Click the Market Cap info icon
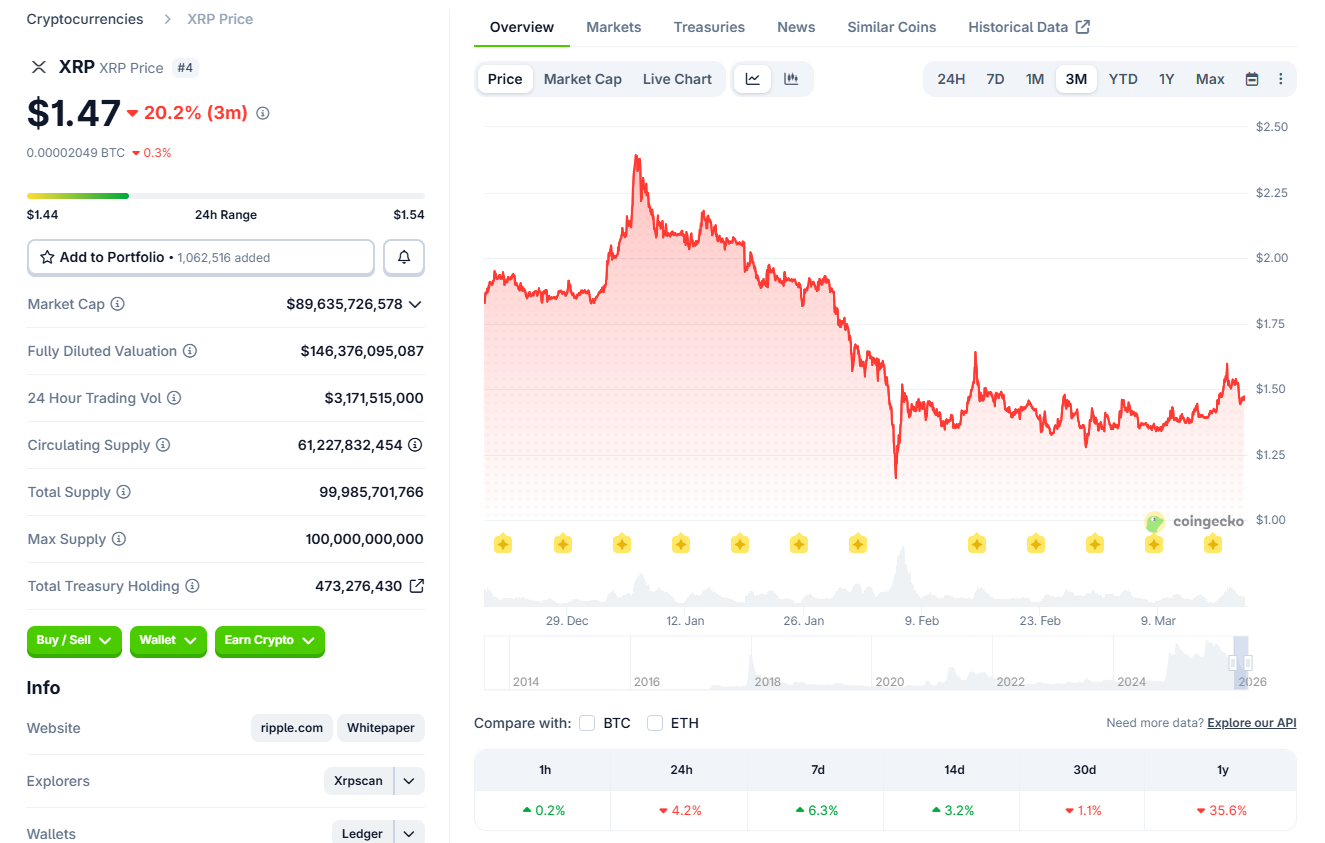 point(117,304)
